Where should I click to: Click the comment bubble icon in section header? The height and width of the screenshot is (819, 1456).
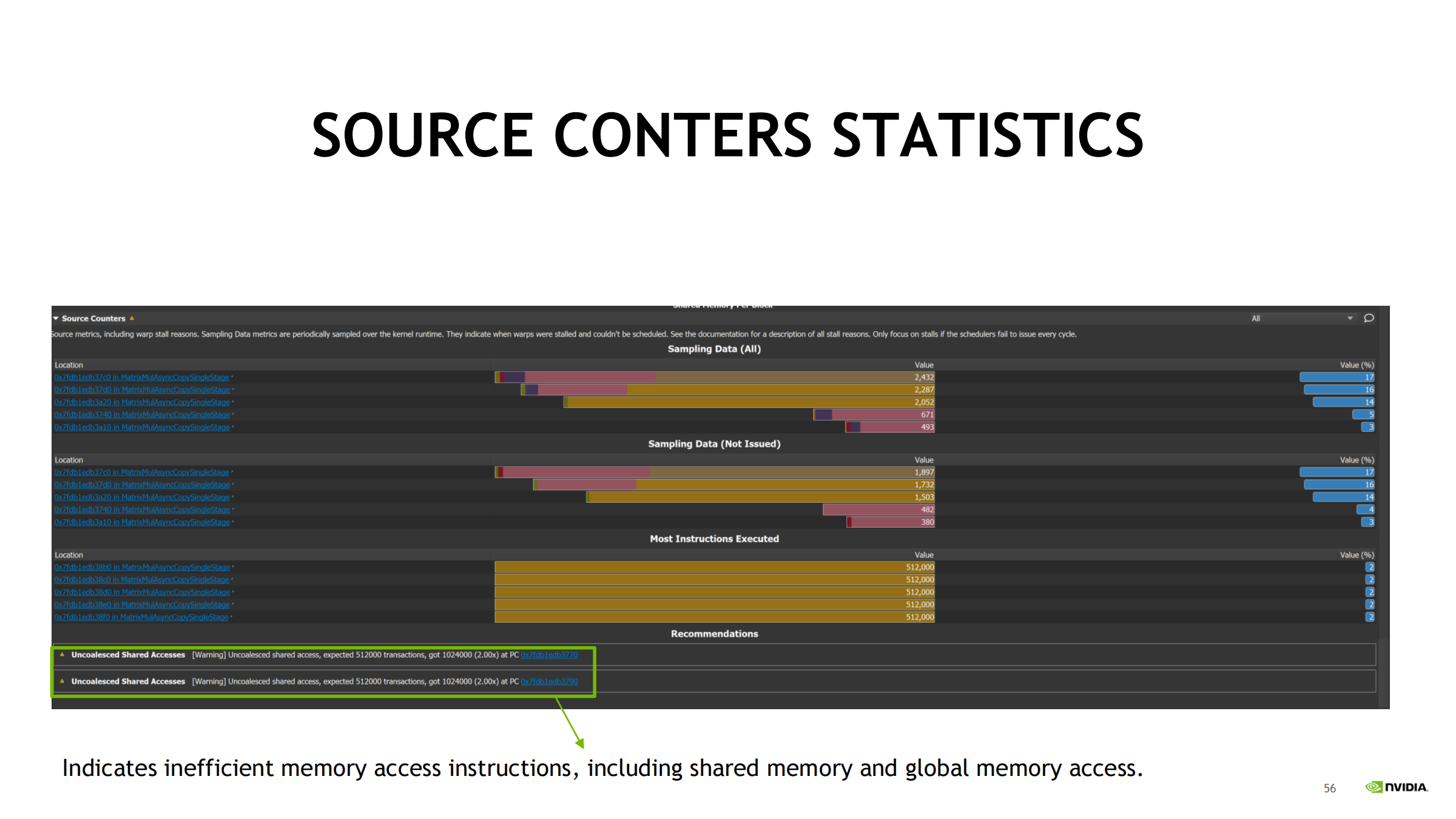pyautogui.click(x=1369, y=318)
